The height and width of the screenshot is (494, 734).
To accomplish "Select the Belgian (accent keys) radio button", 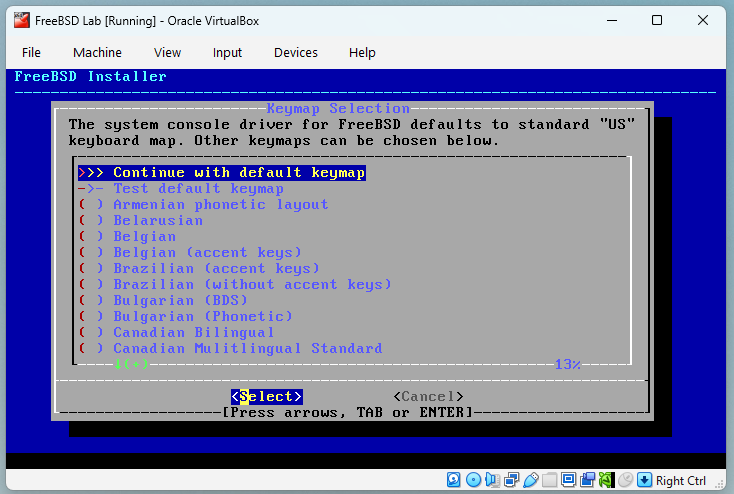I will pos(91,252).
